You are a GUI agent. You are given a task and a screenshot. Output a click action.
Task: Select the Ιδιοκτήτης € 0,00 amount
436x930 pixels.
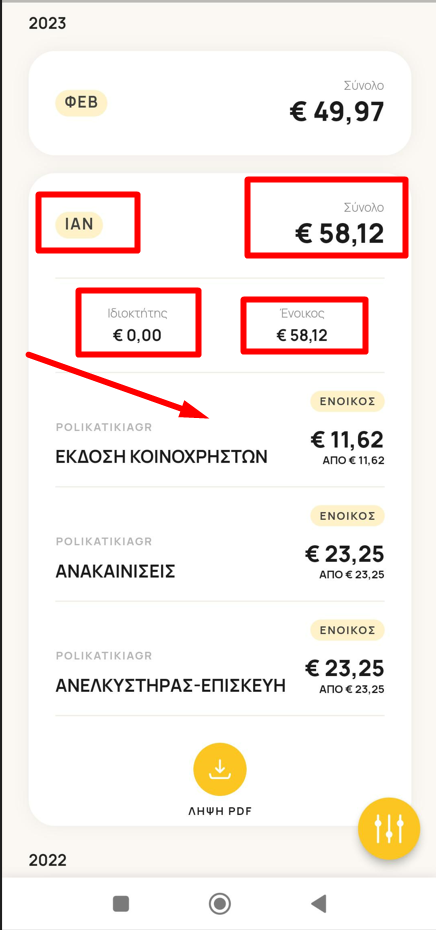(x=137, y=336)
